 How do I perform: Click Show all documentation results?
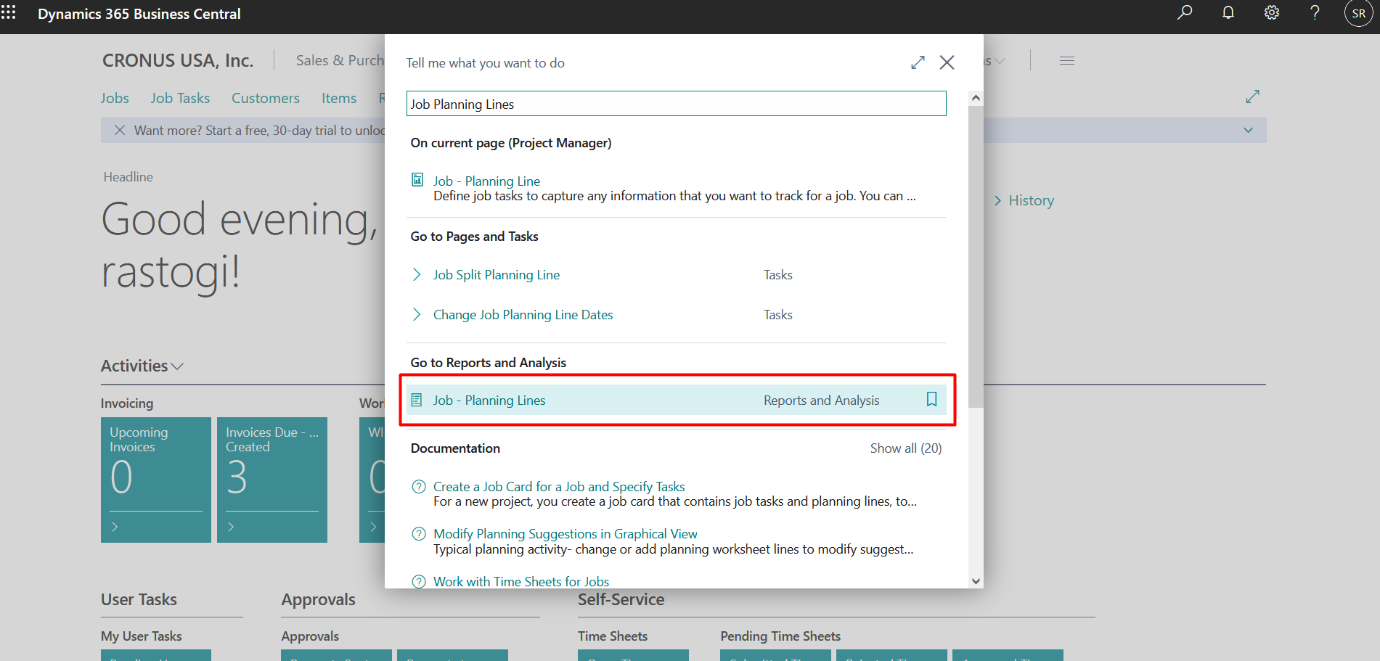(x=905, y=448)
